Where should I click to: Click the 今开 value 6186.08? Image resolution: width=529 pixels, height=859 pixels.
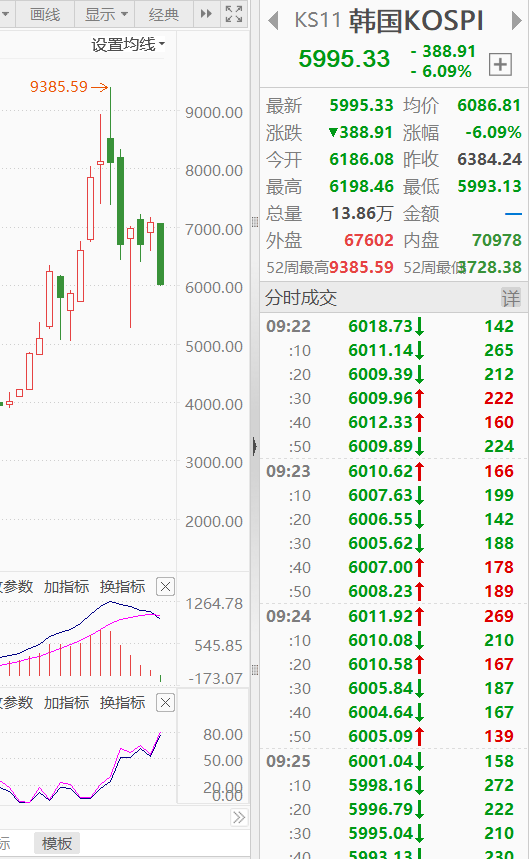point(361,159)
